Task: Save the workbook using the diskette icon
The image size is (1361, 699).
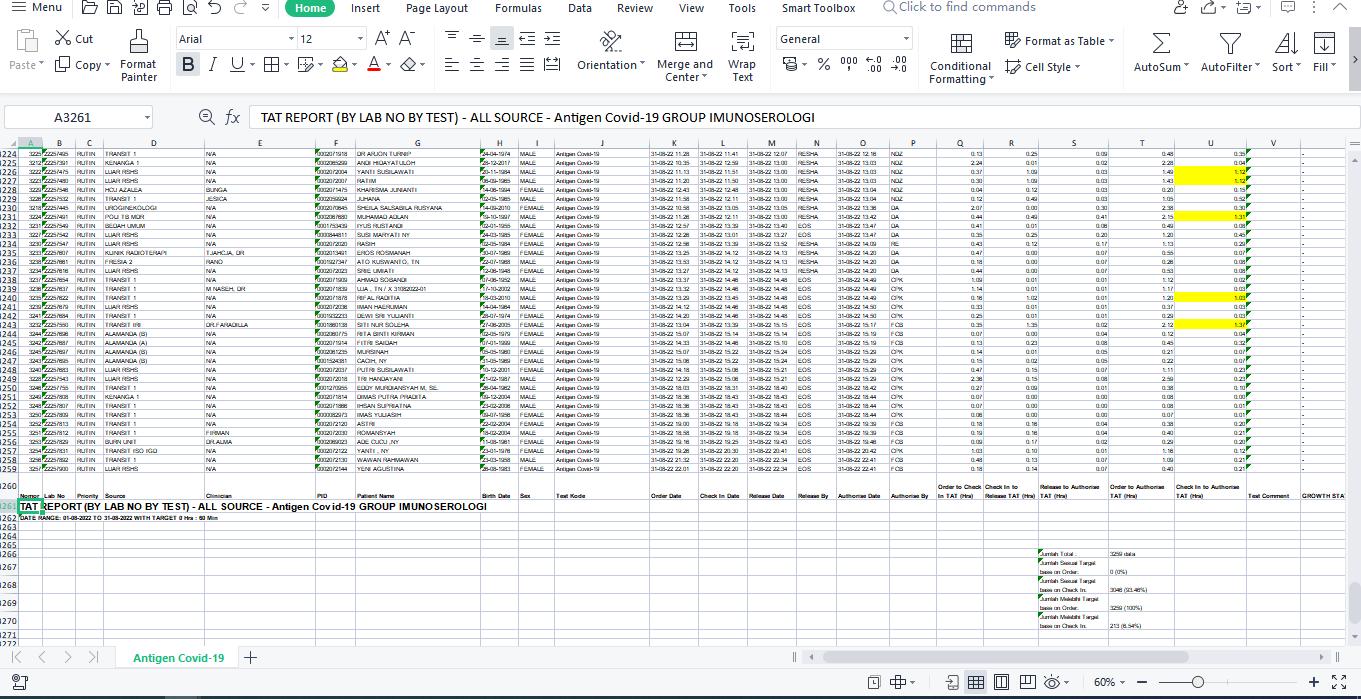Action: [x=114, y=8]
